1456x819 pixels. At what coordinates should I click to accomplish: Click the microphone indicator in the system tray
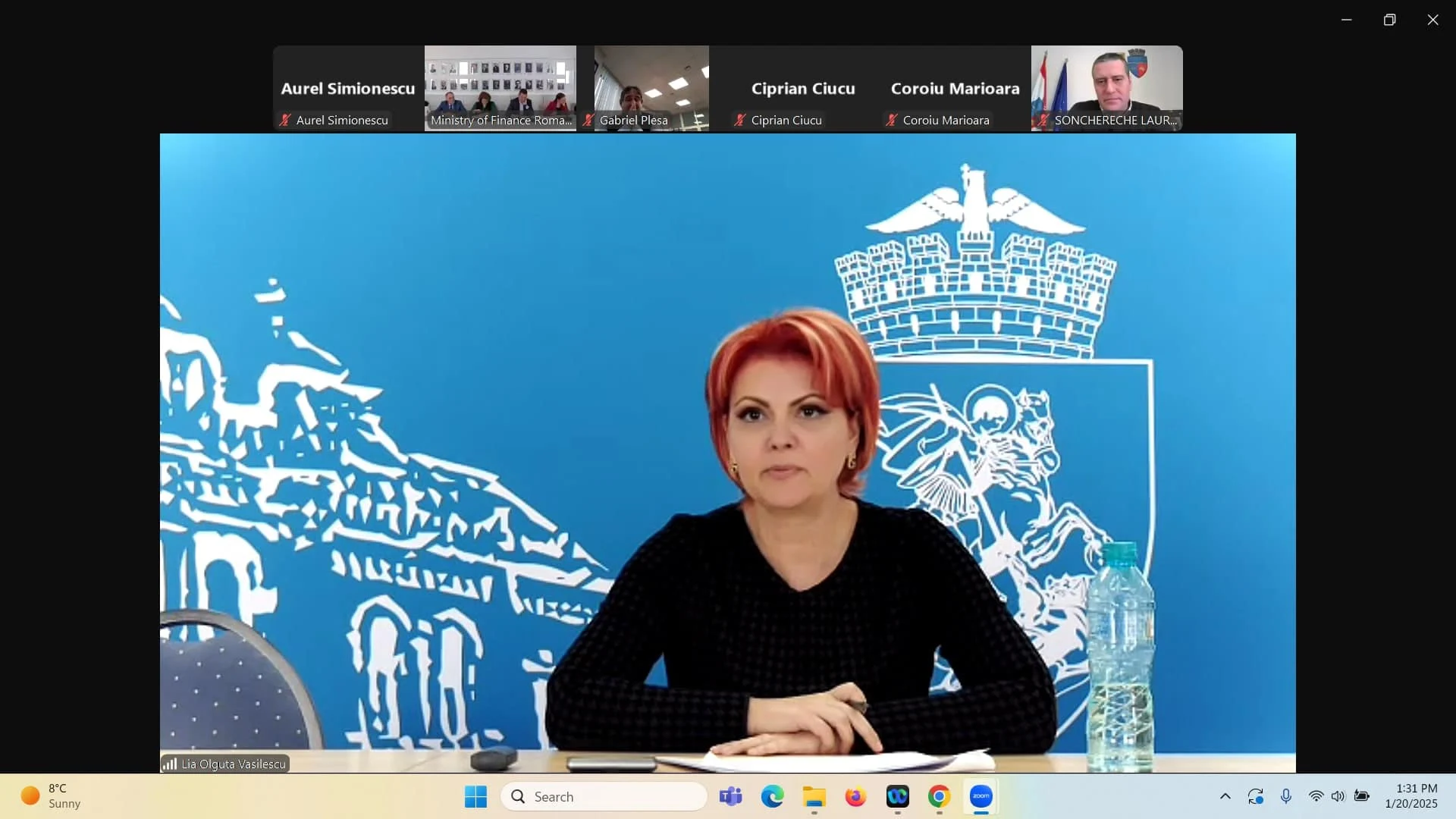coord(1287,796)
